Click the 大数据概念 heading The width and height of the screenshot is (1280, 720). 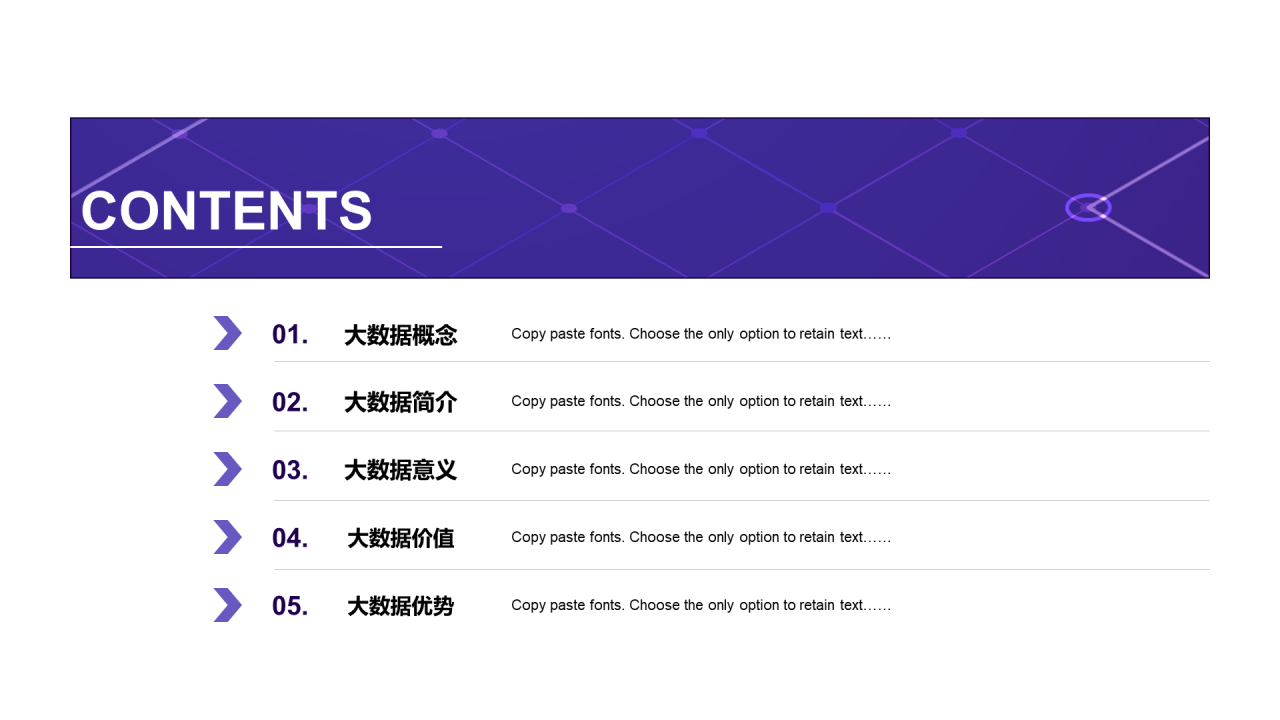click(x=401, y=335)
